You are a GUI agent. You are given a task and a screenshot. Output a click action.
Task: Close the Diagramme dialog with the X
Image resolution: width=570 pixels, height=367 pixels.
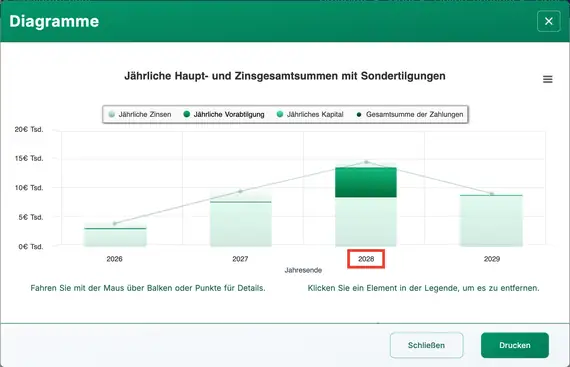tap(549, 21)
